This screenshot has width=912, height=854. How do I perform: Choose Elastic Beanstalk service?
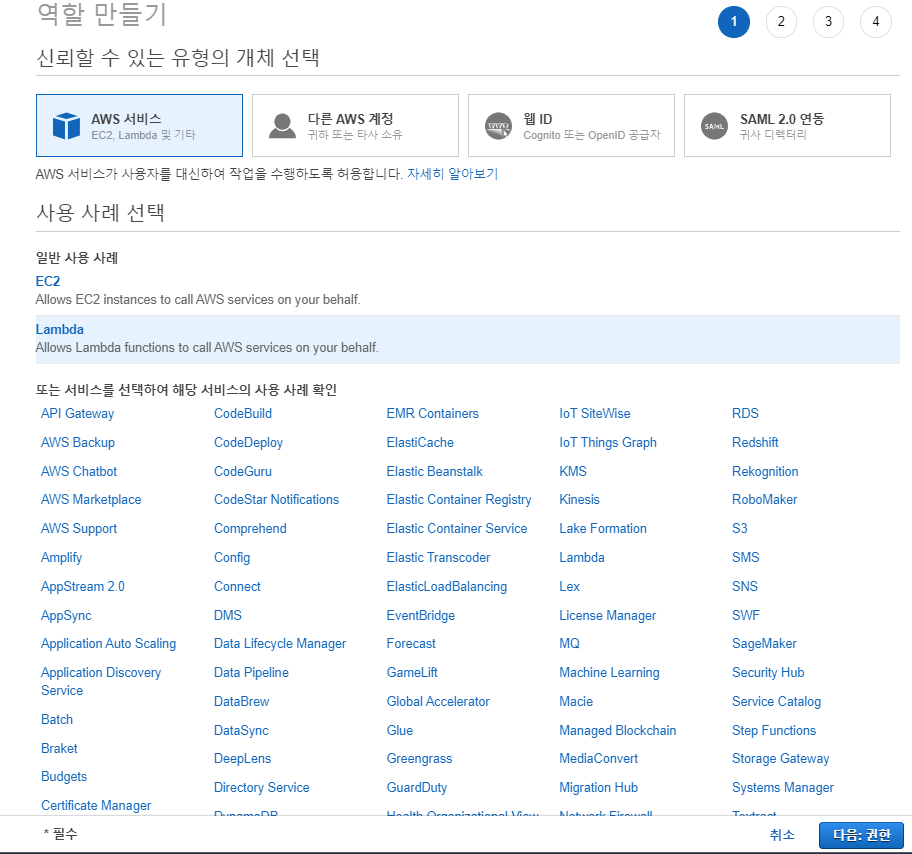pyautogui.click(x=434, y=471)
